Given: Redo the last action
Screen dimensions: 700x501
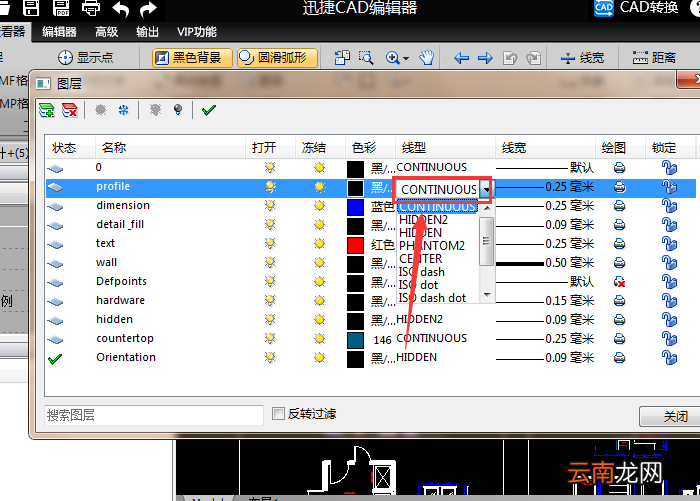Looking at the screenshot, I should point(148,8).
